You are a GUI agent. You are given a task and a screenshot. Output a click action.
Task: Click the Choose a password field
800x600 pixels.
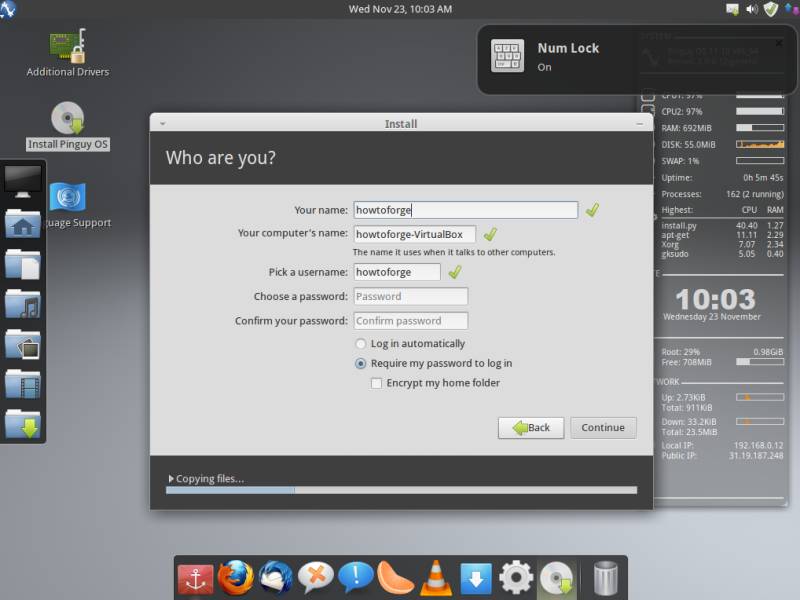(410, 296)
